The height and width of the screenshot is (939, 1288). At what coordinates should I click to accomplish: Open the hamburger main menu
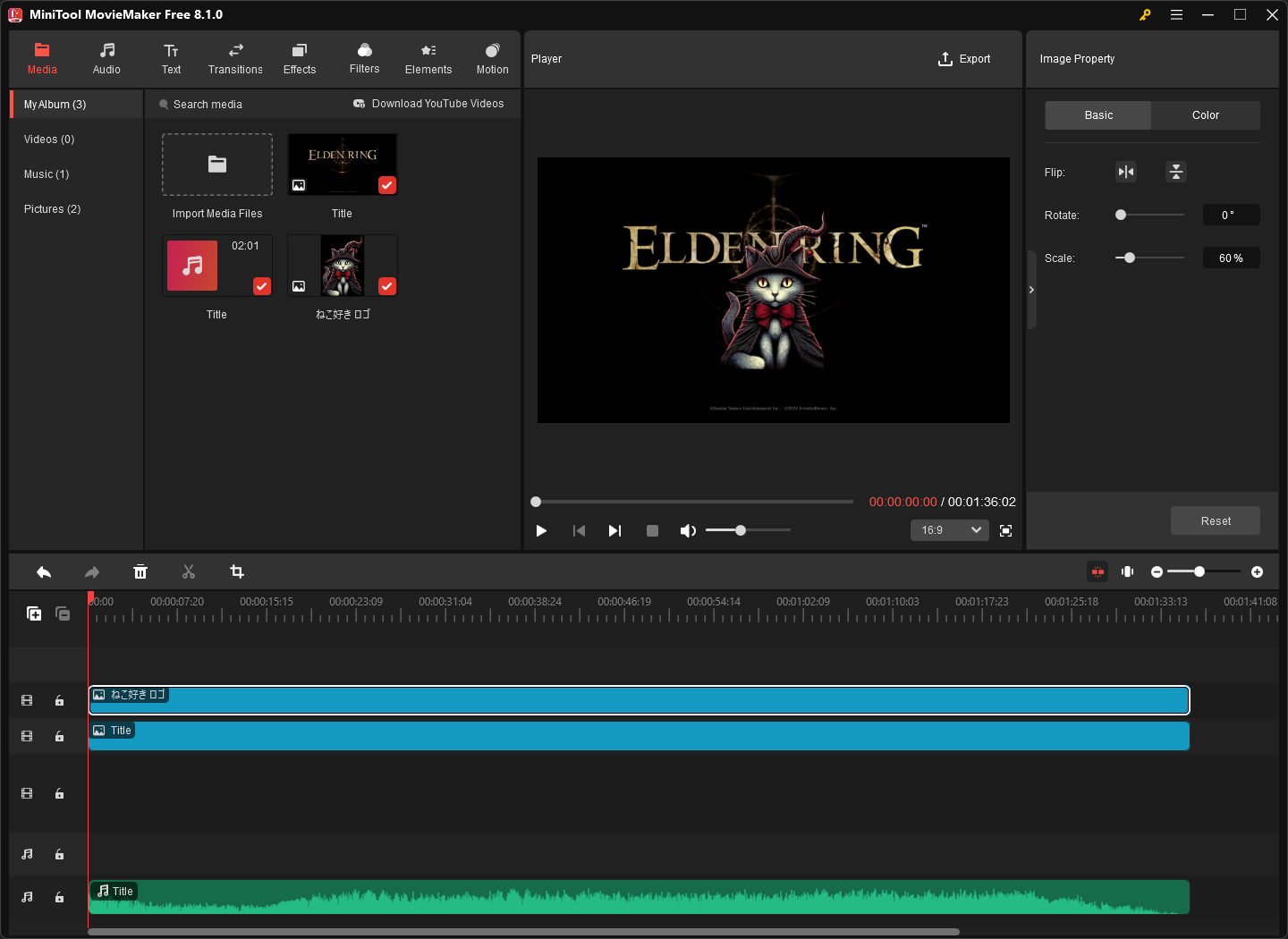point(1176,14)
